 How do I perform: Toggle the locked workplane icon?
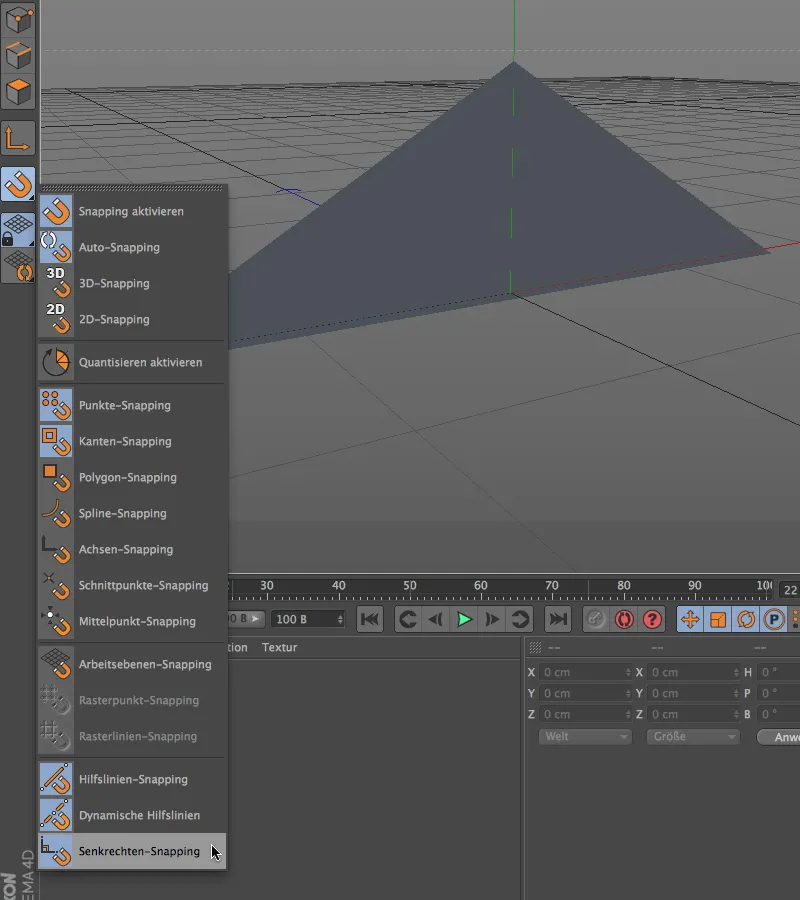(18, 230)
